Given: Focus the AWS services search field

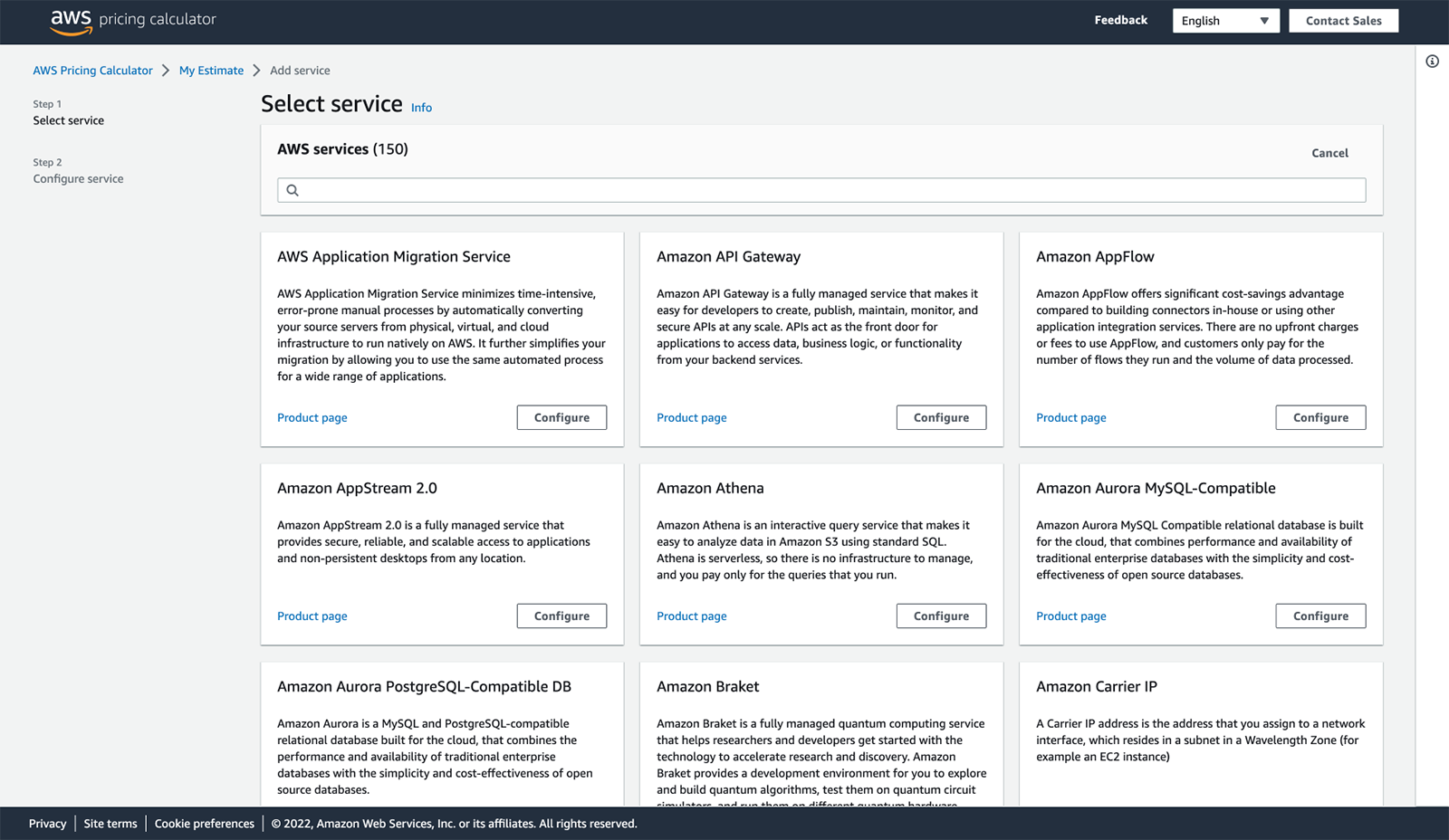Looking at the screenshot, I should [x=821, y=190].
